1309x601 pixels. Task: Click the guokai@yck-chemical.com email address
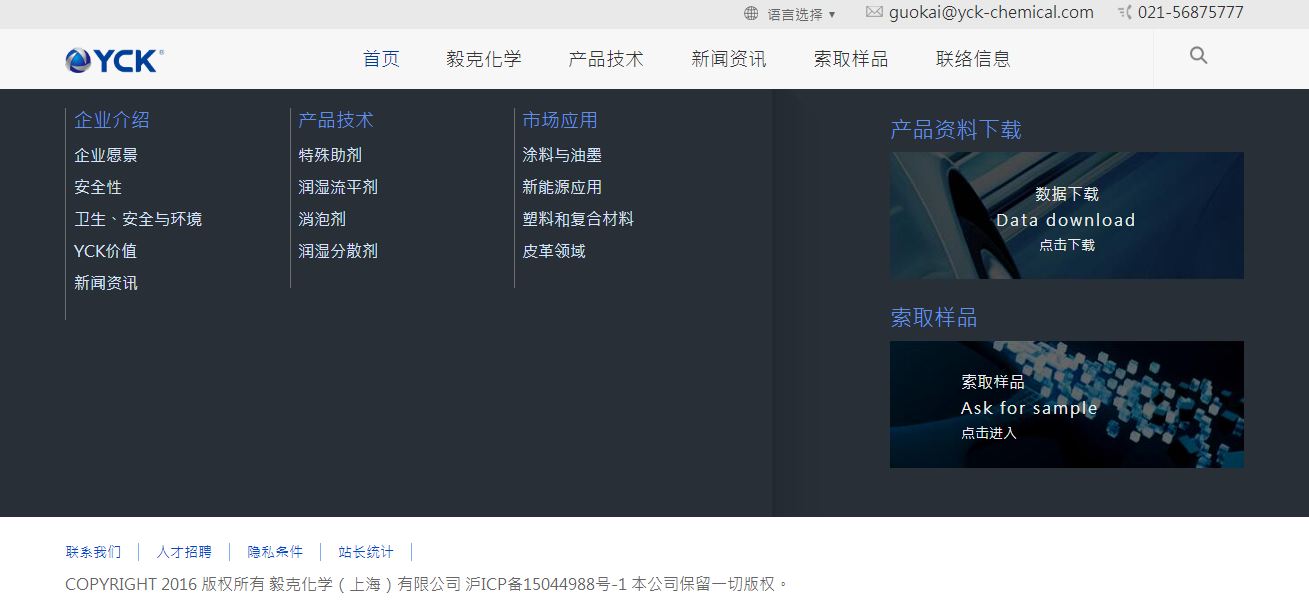tap(991, 13)
